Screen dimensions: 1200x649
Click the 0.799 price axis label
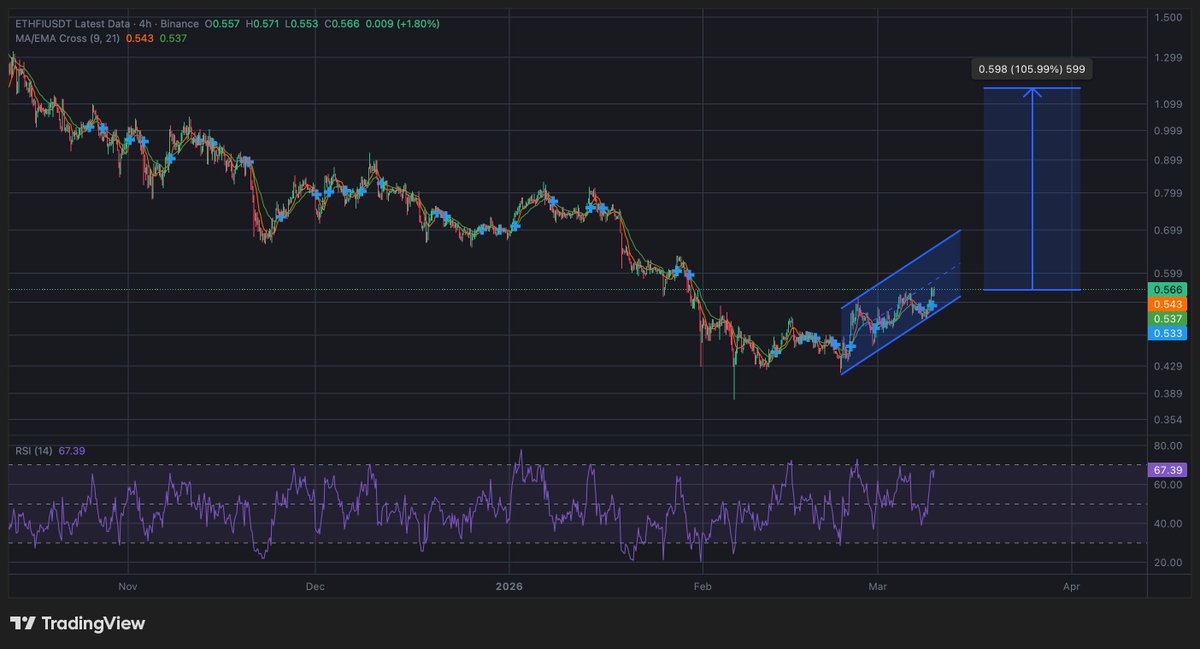(1169, 193)
